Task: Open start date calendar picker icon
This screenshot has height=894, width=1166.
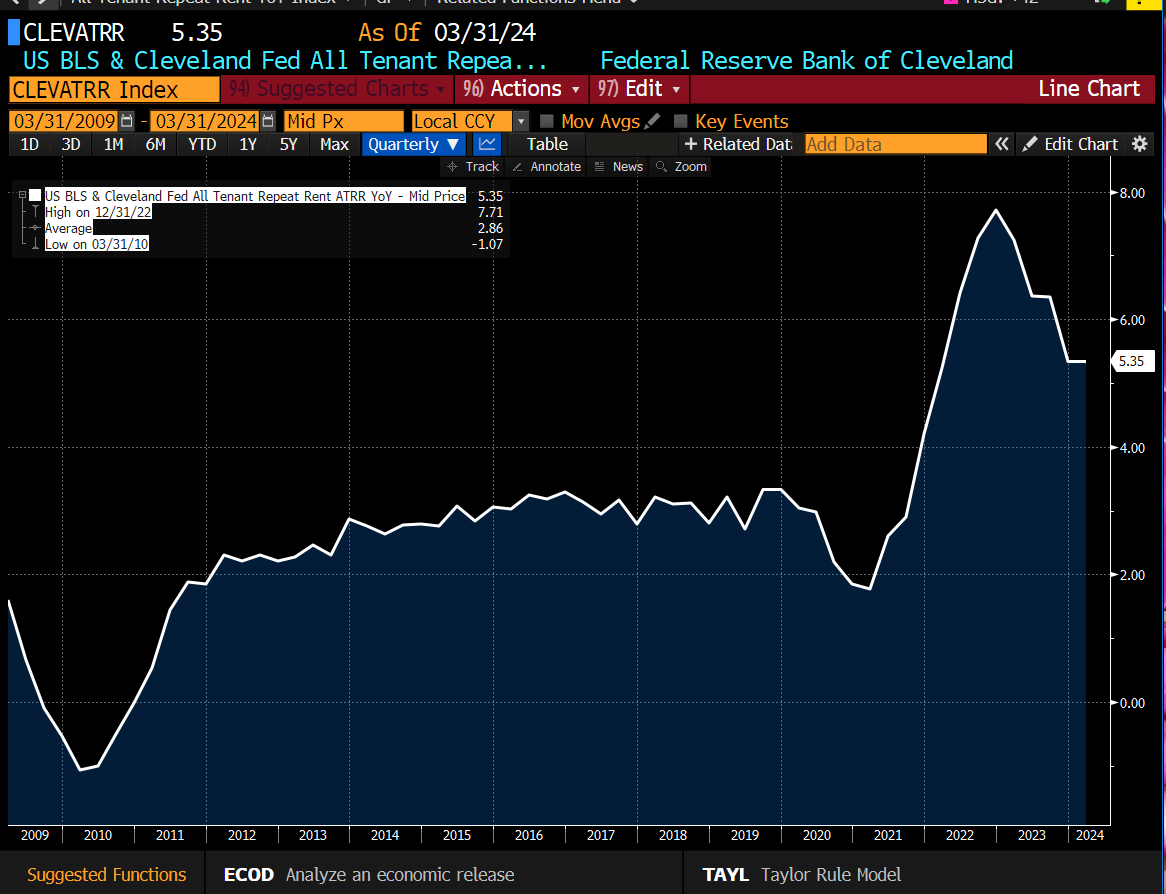Action: pos(126,121)
